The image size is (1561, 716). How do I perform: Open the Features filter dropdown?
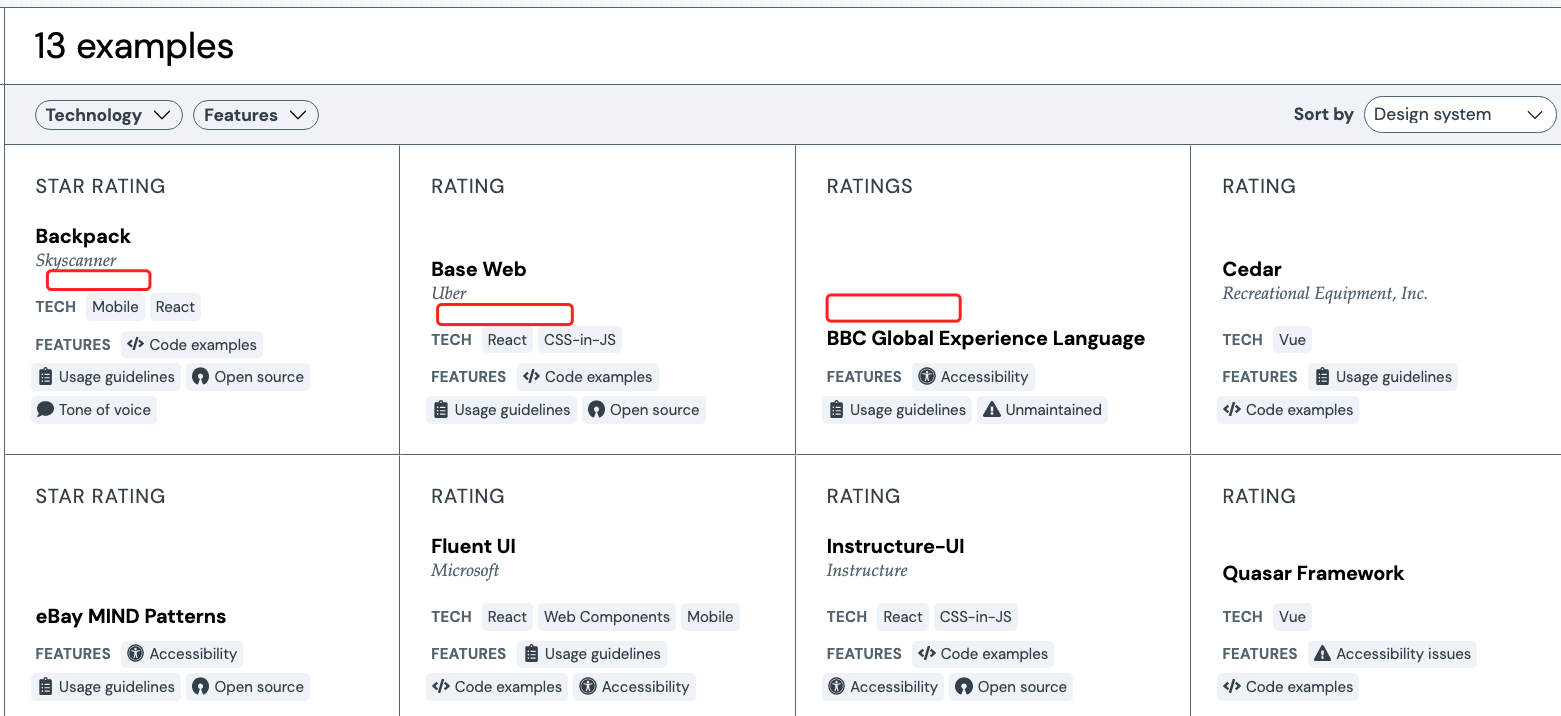pos(256,115)
